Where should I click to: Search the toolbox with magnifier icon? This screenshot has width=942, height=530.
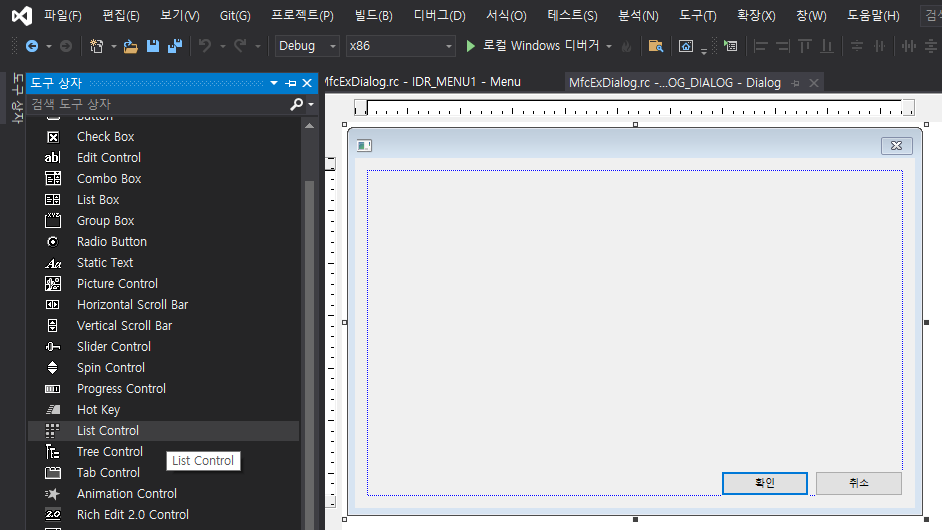pos(297,104)
